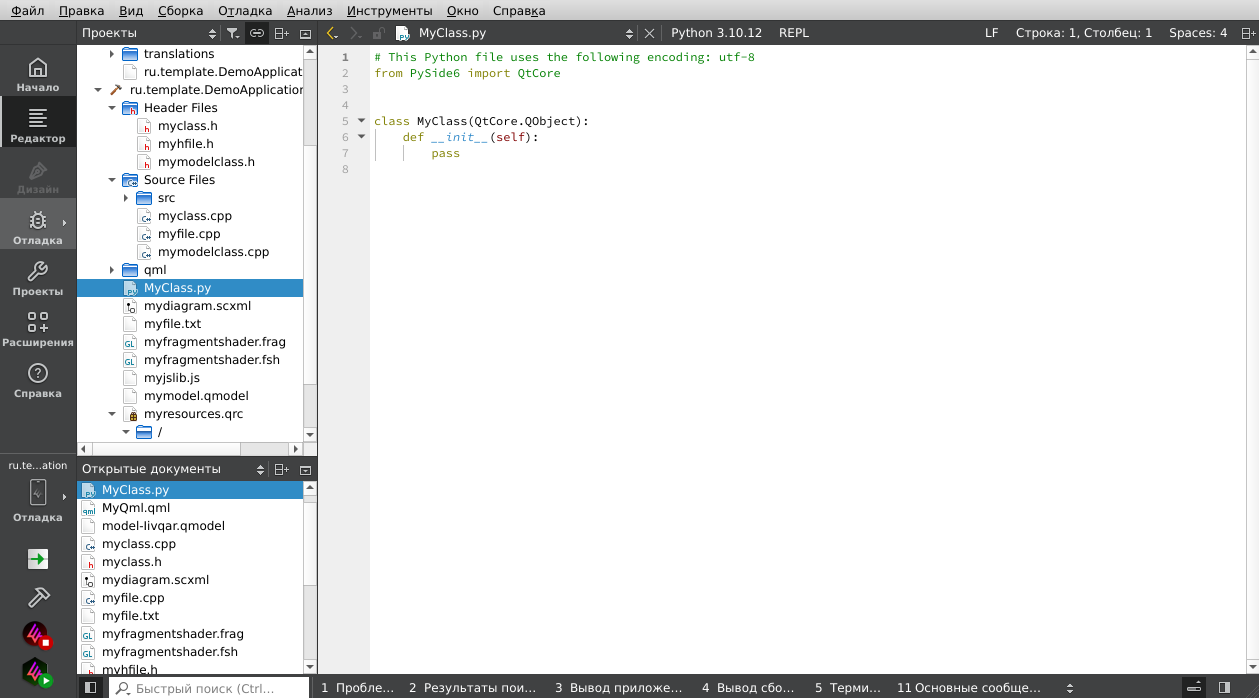Screen dimensions: 1259x698
Task: Toggle synchronize with editor link icon
Action: [257, 33]
